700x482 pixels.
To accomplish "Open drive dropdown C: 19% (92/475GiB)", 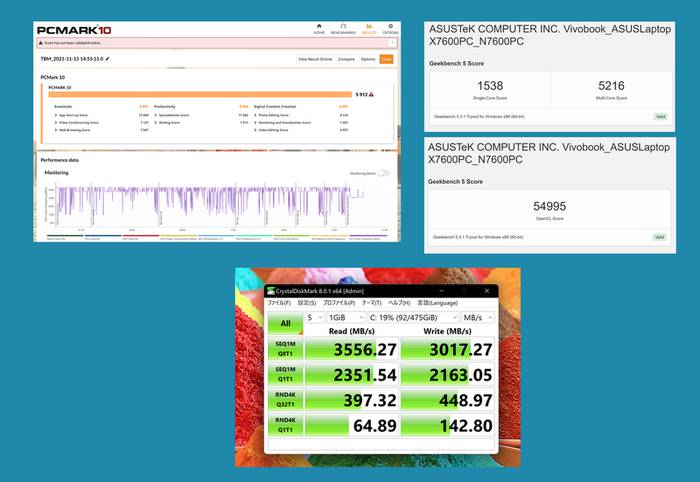I will pyautogui.click(x=413, y=317).
